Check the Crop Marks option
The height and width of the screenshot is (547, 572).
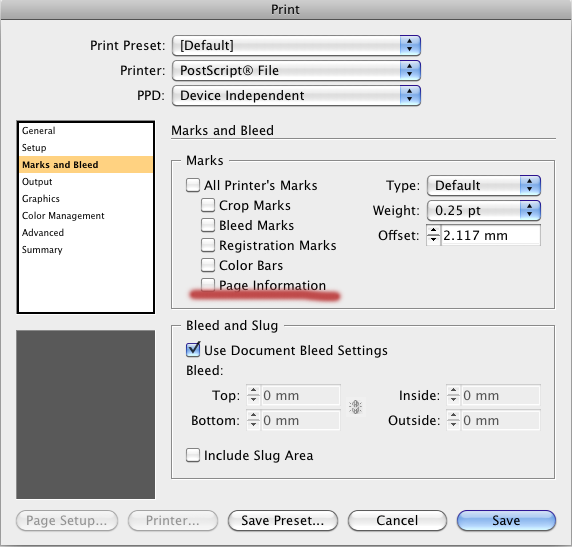(208, 205)
